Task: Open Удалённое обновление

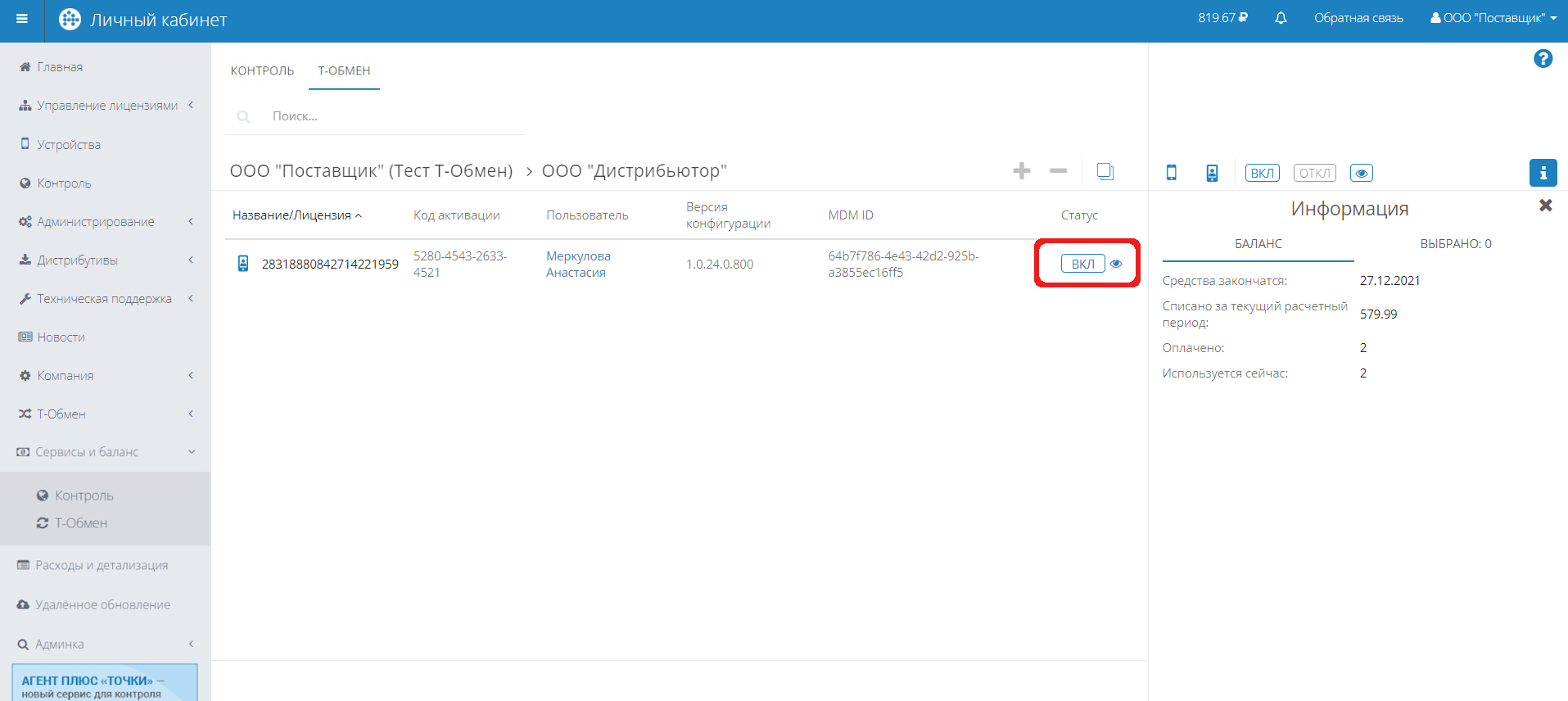Action: (105, 604)
